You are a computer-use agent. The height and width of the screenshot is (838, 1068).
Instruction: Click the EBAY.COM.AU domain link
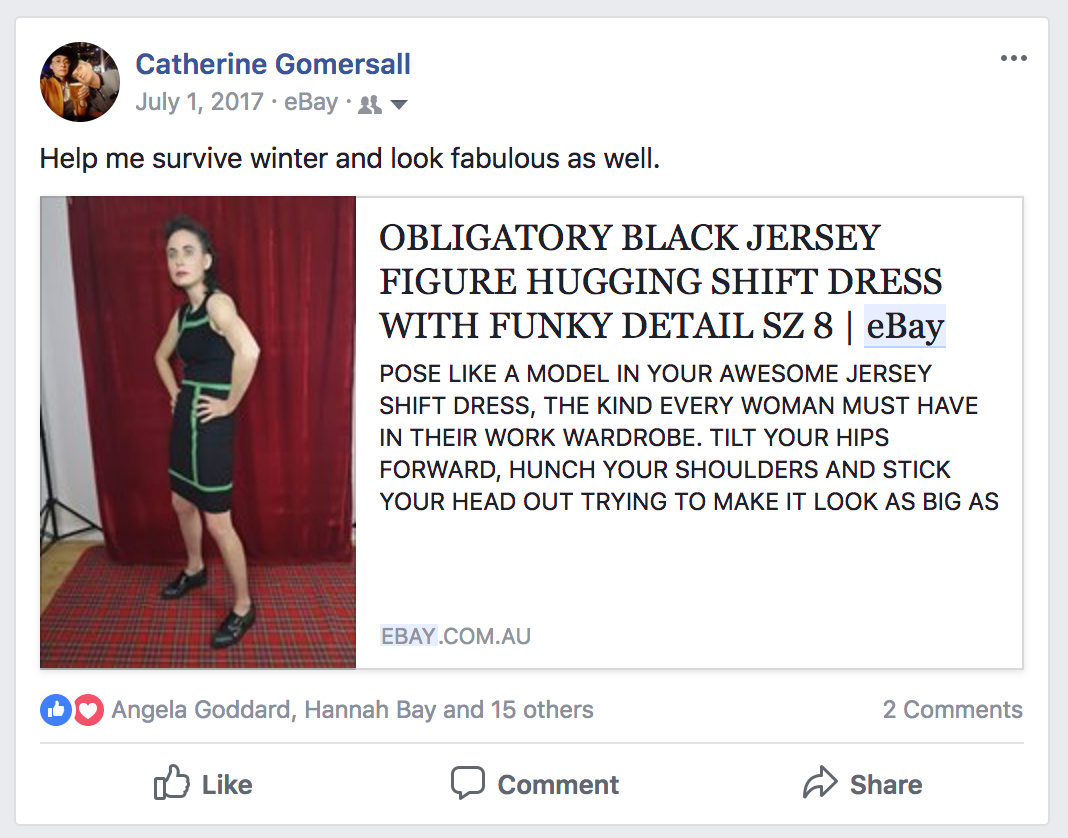click(455, 636)
